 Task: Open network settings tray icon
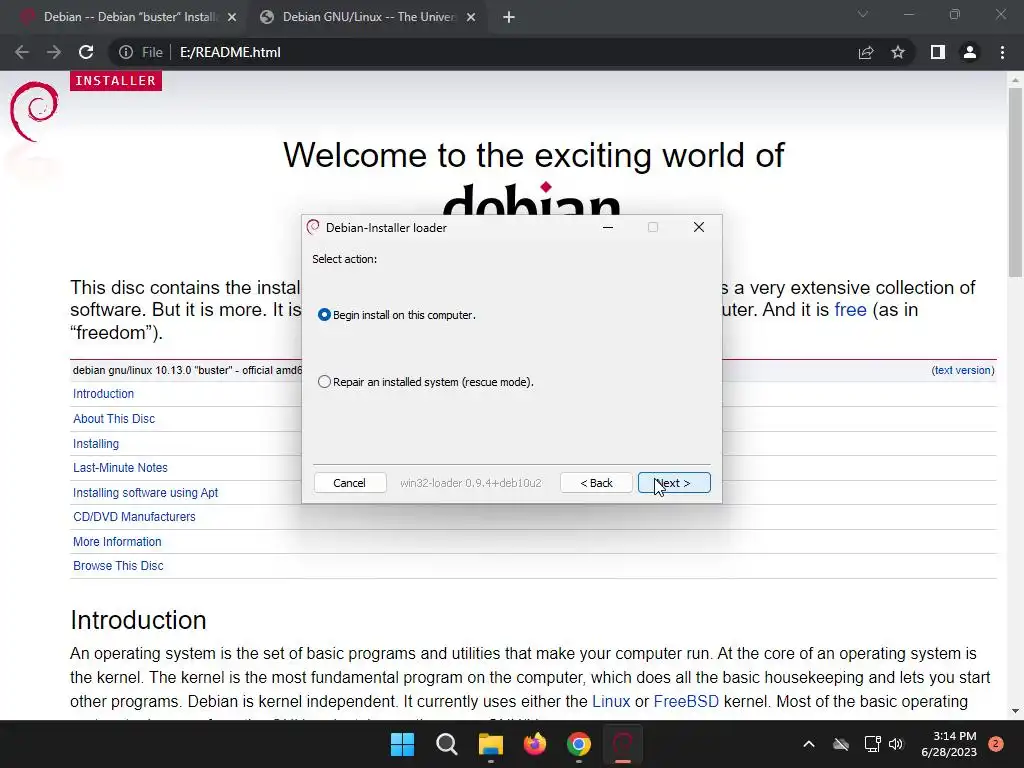pyautogui.click(x=872, y=744)
